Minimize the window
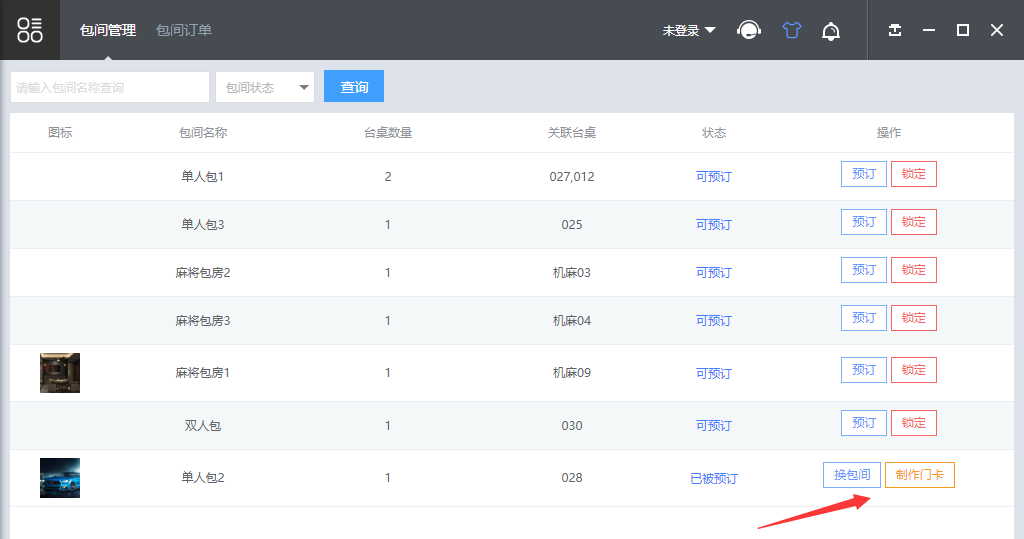 [x=929, y=30]
